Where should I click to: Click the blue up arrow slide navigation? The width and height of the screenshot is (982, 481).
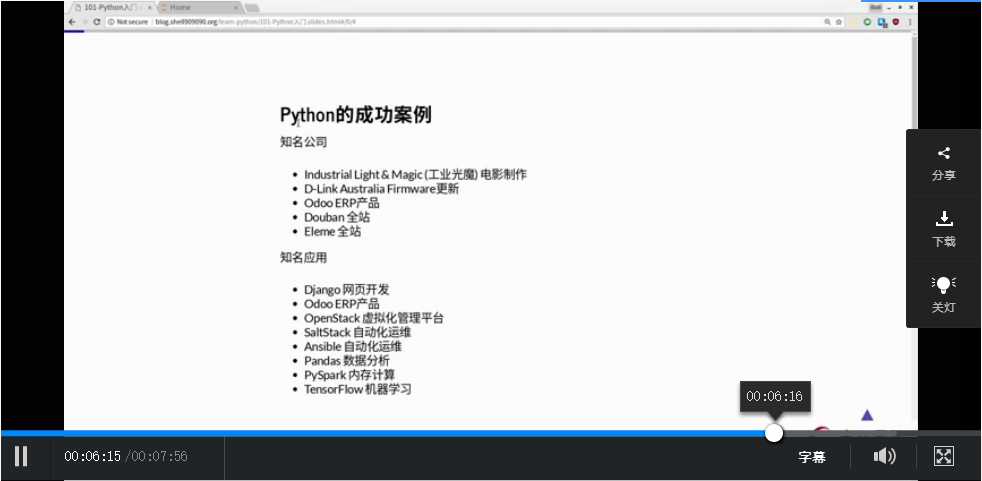[867, 415]
